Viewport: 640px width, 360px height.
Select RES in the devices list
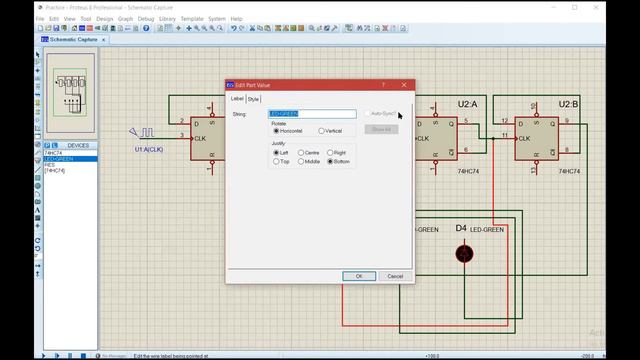pyautogui.click(x=71, y=164)
